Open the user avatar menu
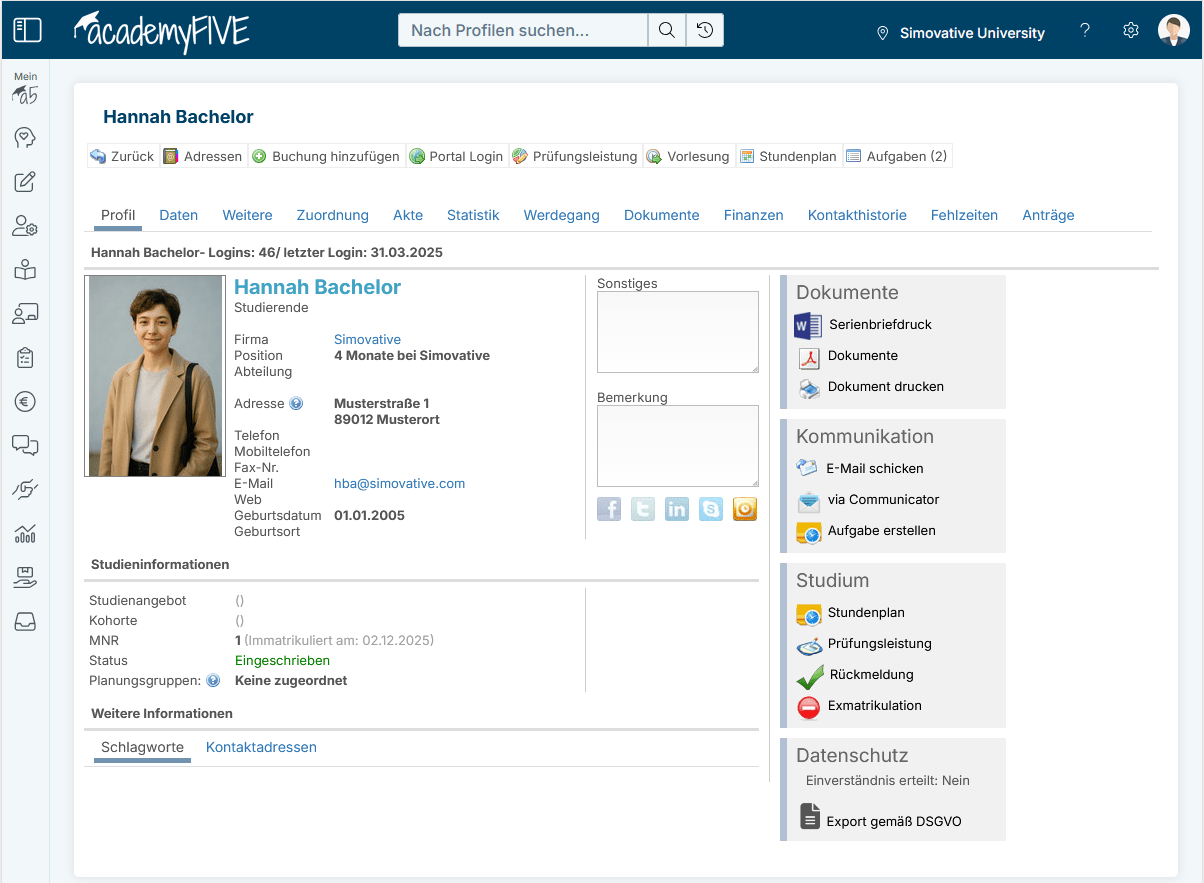1204x883 pixels. [x=1173, y=31]
